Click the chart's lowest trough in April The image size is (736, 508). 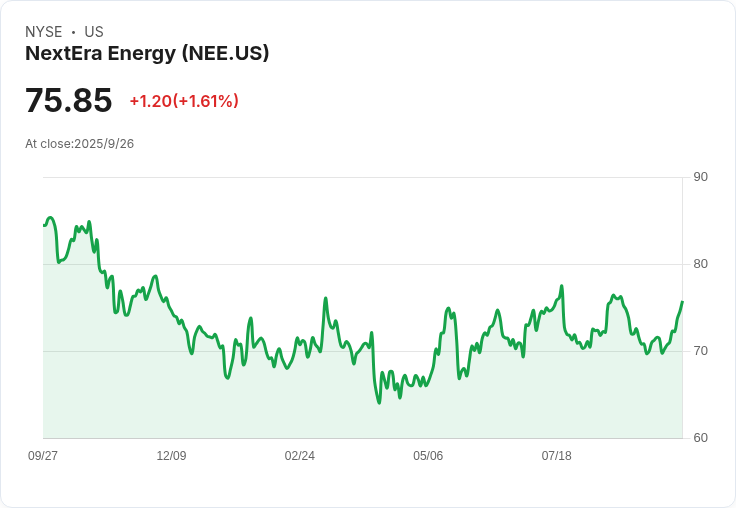(x=379, y=402)
